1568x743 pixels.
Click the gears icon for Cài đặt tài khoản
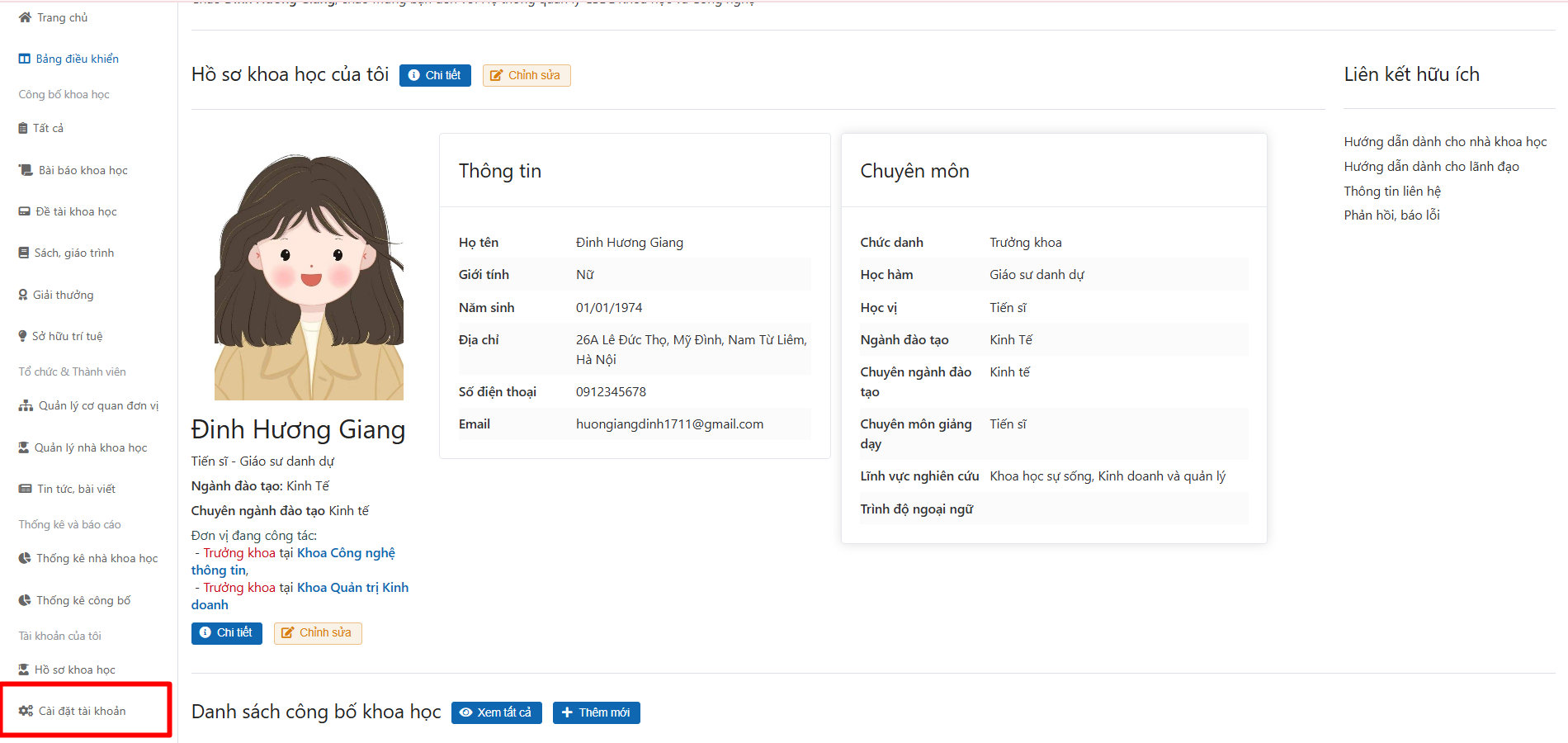(x=26, y=711)
